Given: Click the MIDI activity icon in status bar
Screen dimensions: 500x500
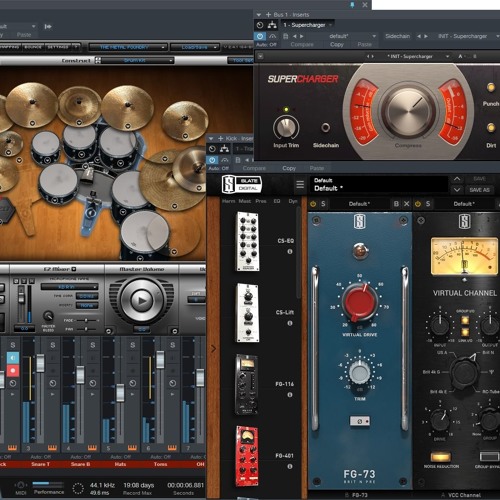Looking at the screenshot, I should [20, 485].
